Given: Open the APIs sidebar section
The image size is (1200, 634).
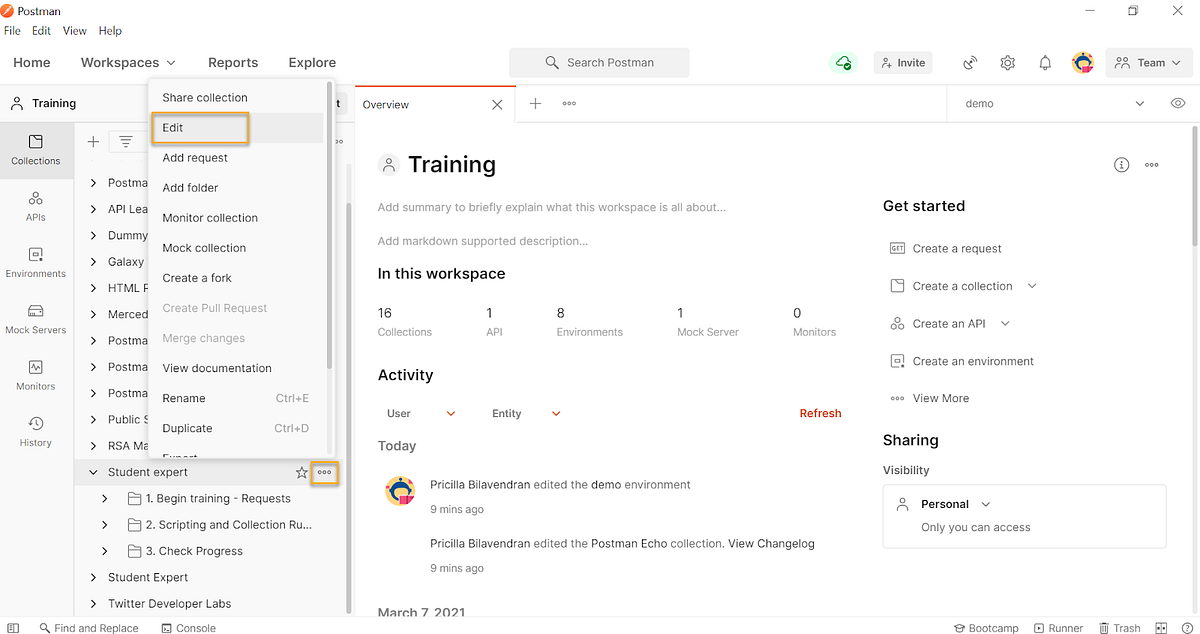Looking at the screenshot, I should point(36,206).
